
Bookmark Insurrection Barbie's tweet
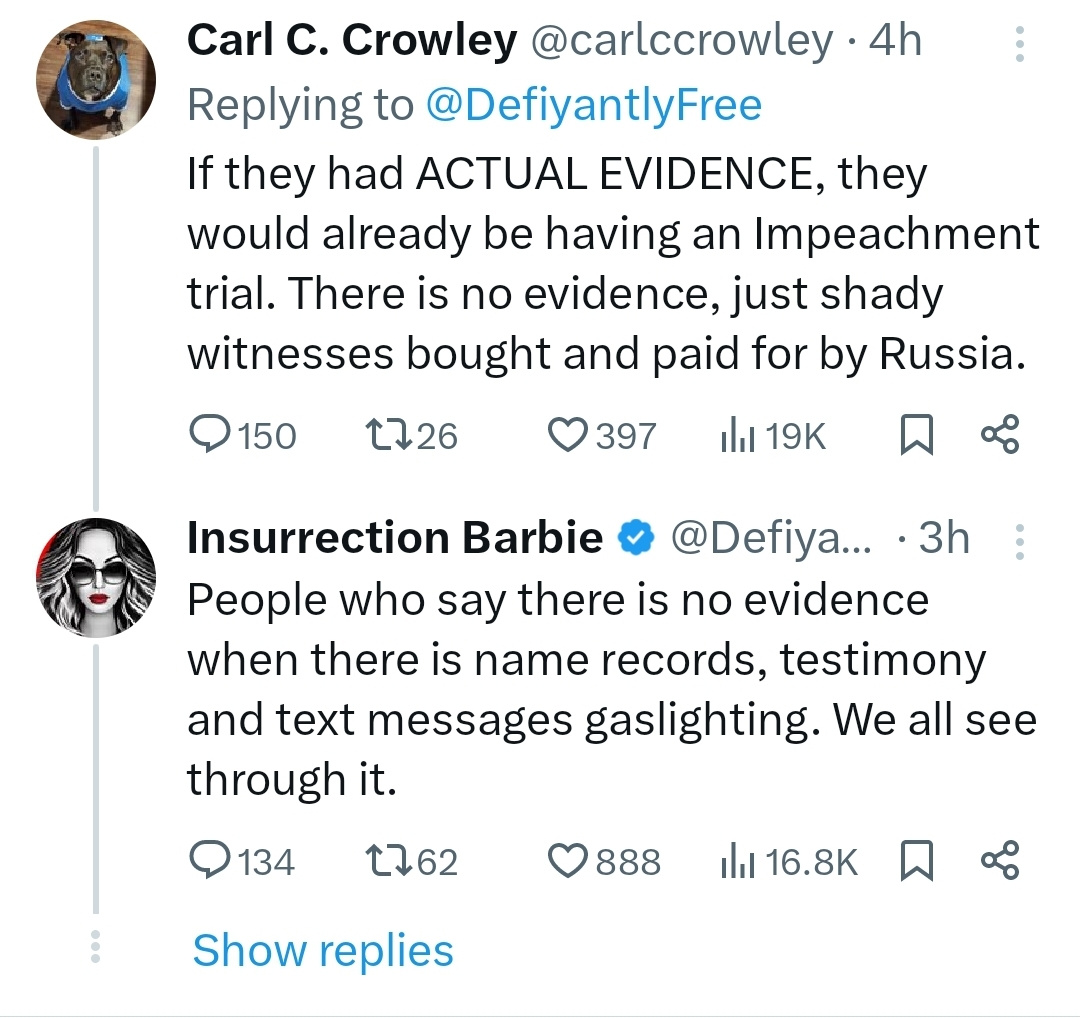pyautogui.click(x=917, y=861)
